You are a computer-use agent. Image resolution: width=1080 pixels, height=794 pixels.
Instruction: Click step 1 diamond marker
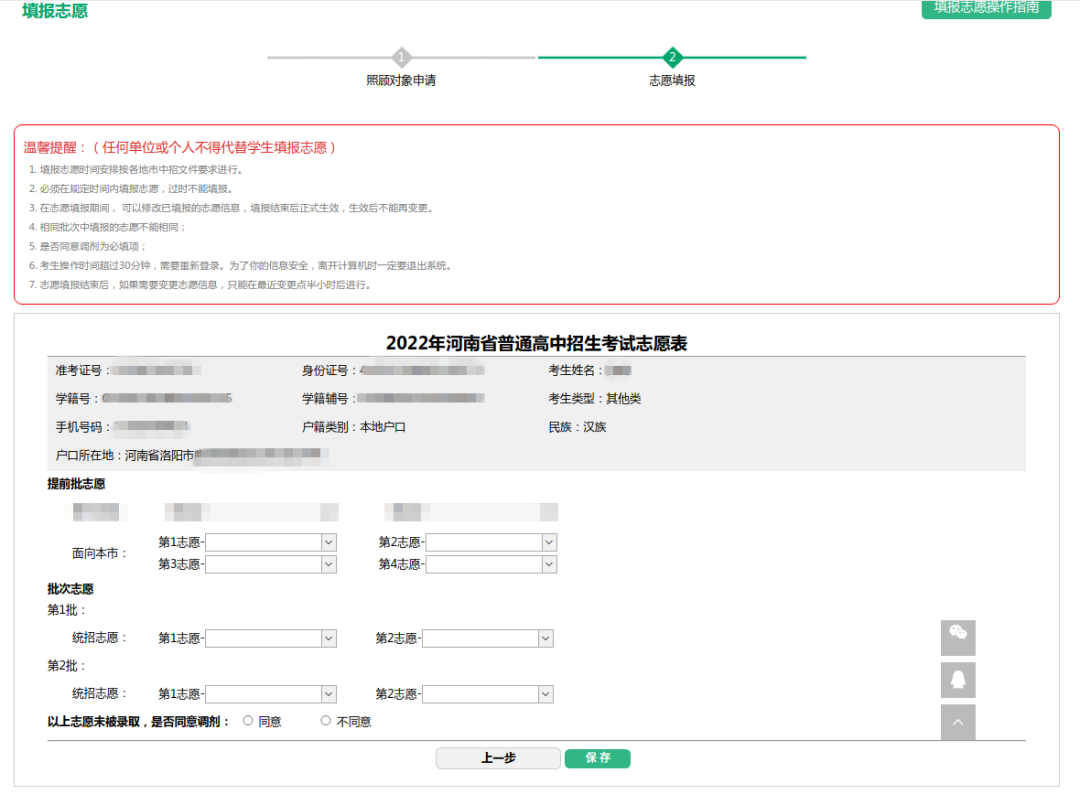[401, 57]
